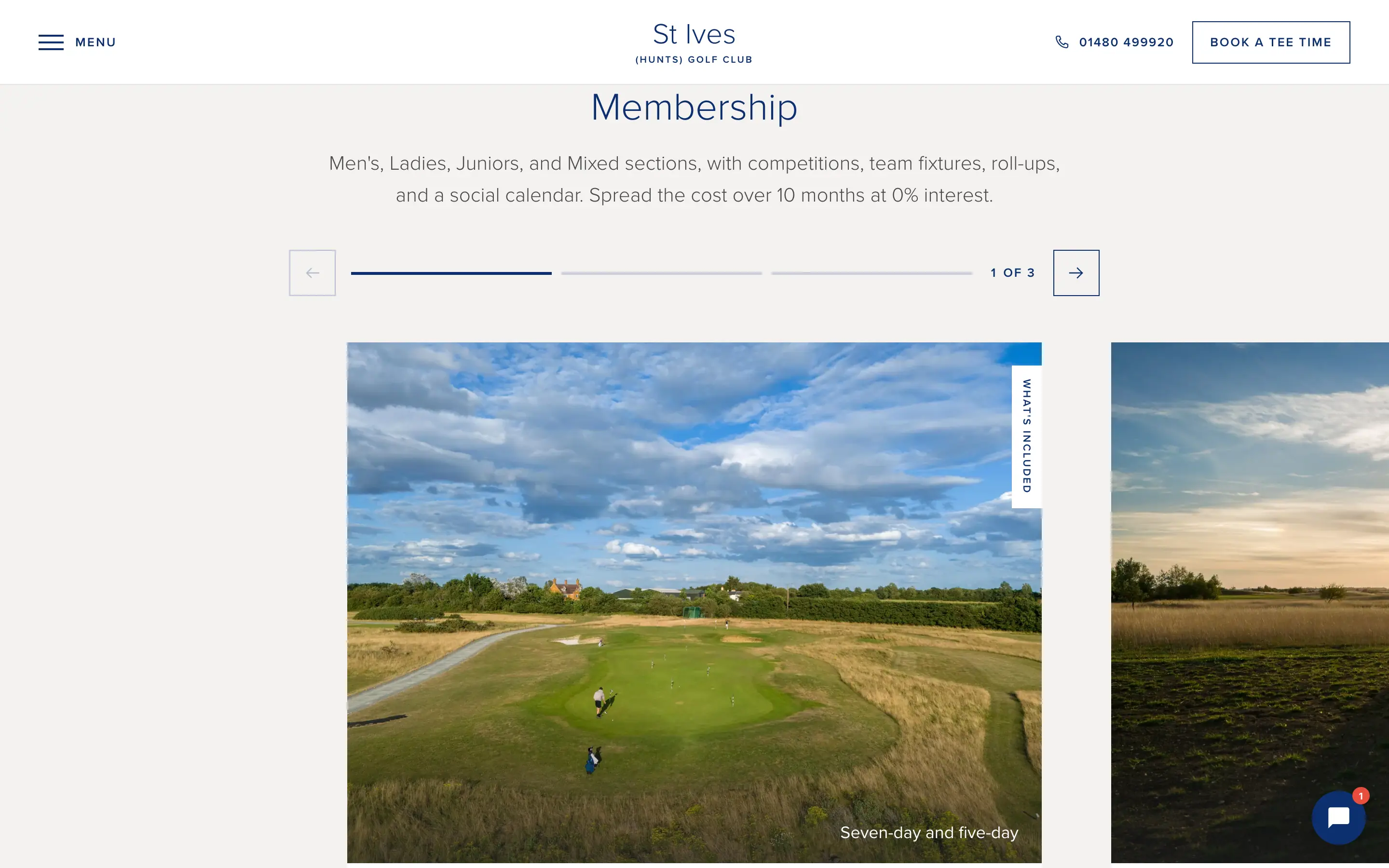Open the Book a Tee Time button

click(1271, 42)
